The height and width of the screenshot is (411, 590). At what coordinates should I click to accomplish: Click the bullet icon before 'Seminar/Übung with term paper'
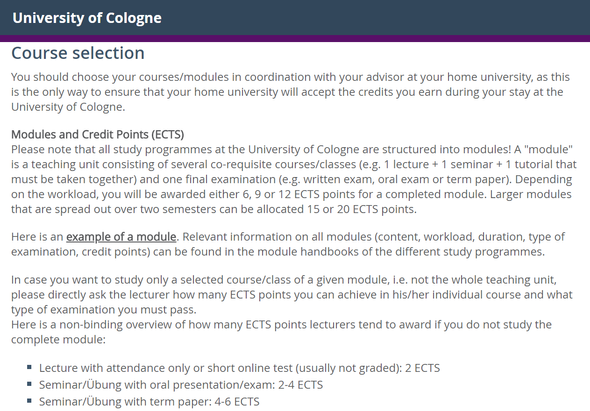[x=29, y=400]
